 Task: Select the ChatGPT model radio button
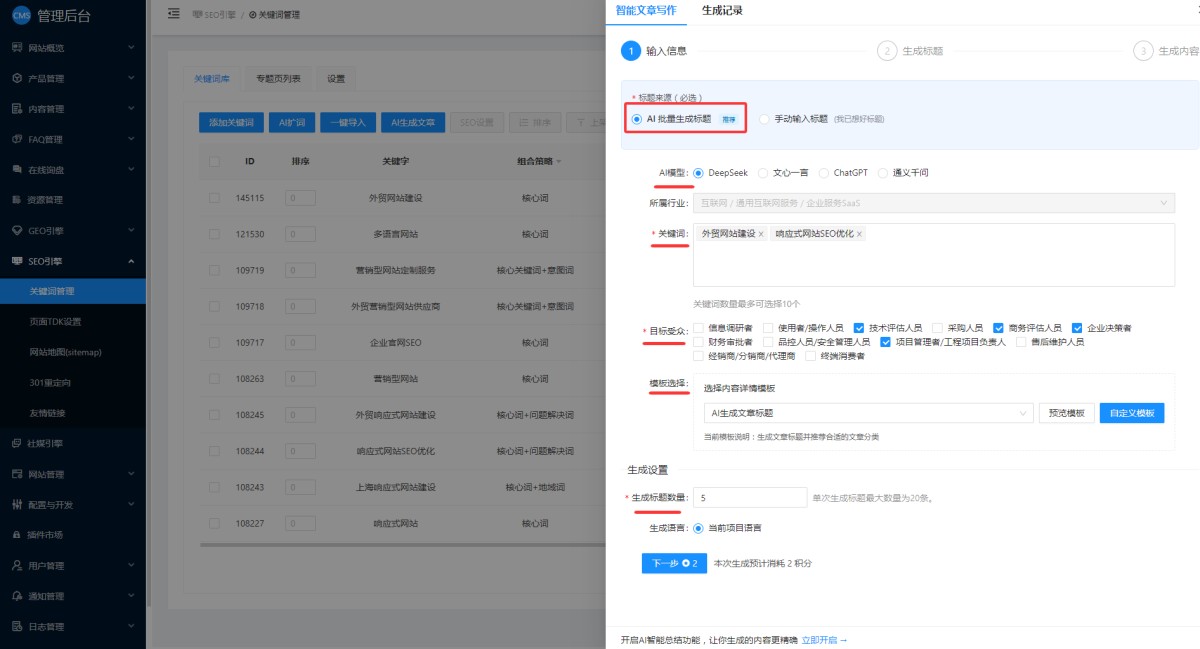[824, 173]
